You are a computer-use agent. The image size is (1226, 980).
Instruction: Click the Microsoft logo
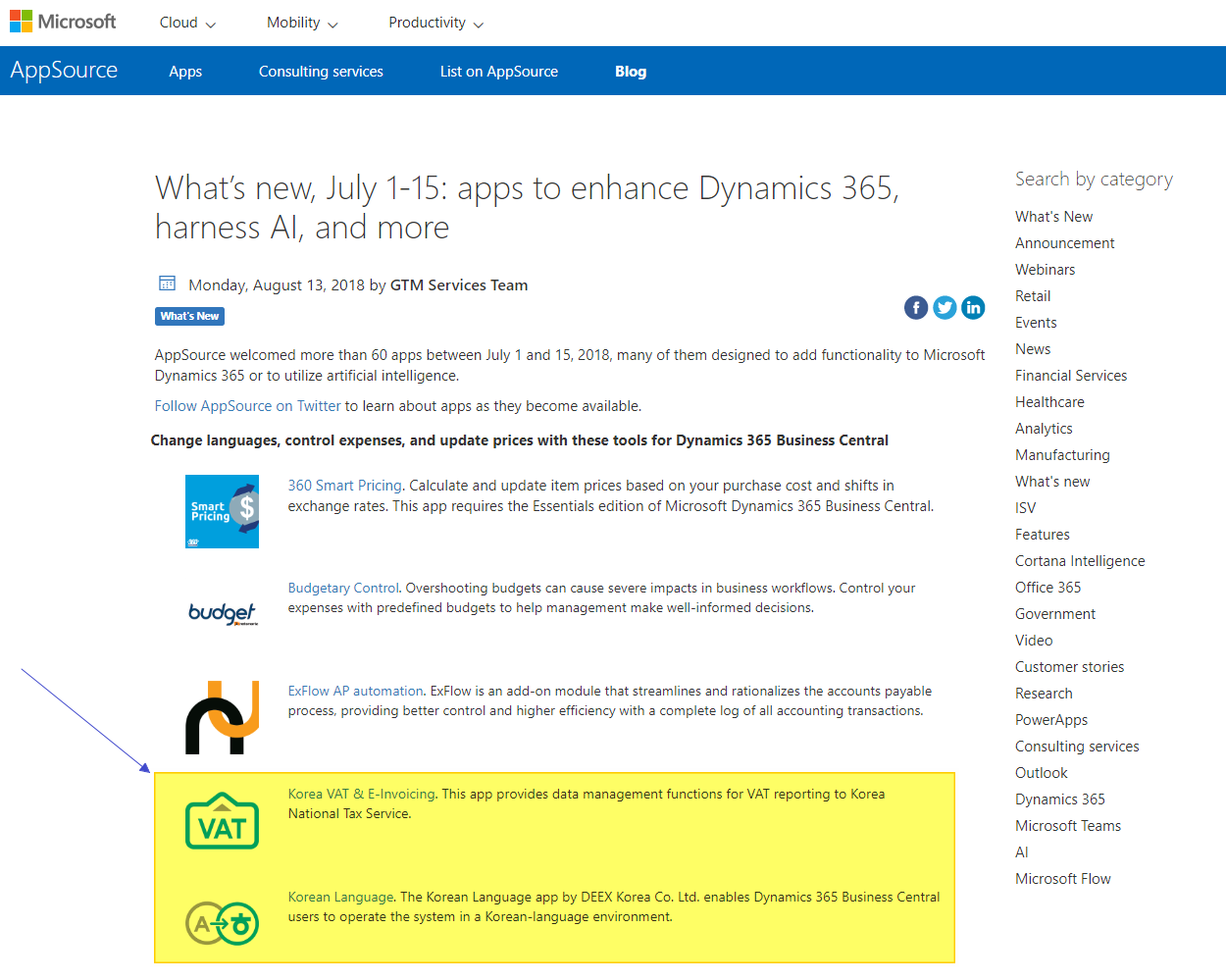[63, 22]
